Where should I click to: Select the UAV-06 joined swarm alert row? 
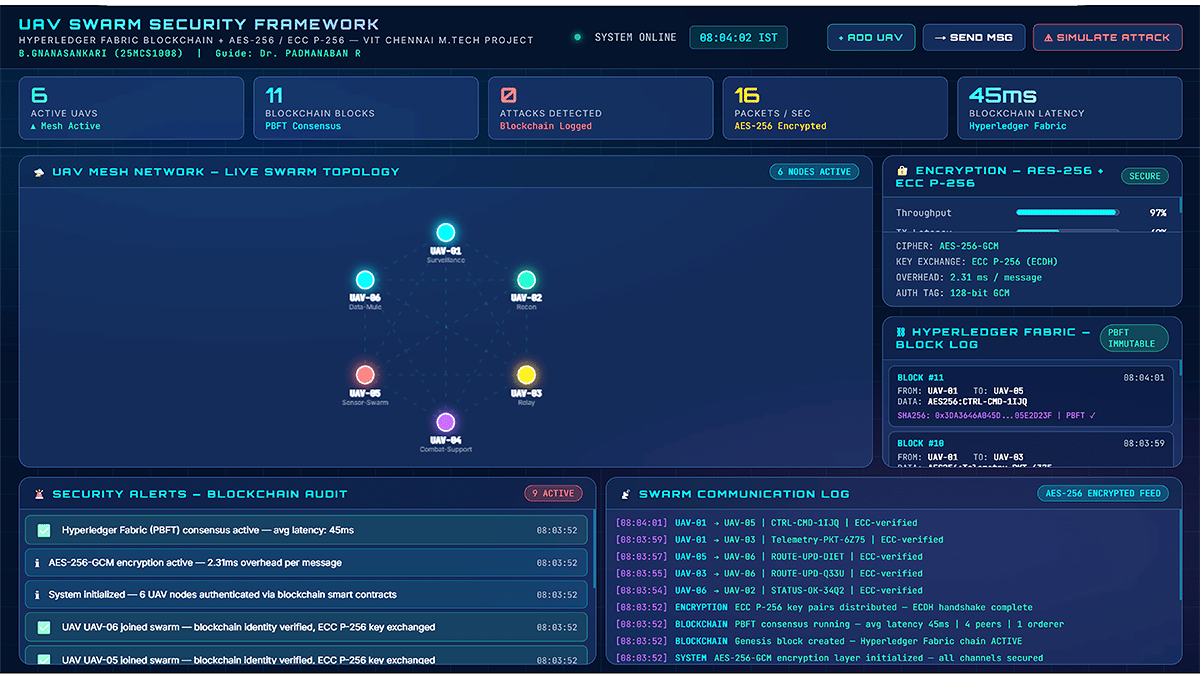[x=306, y=627]
